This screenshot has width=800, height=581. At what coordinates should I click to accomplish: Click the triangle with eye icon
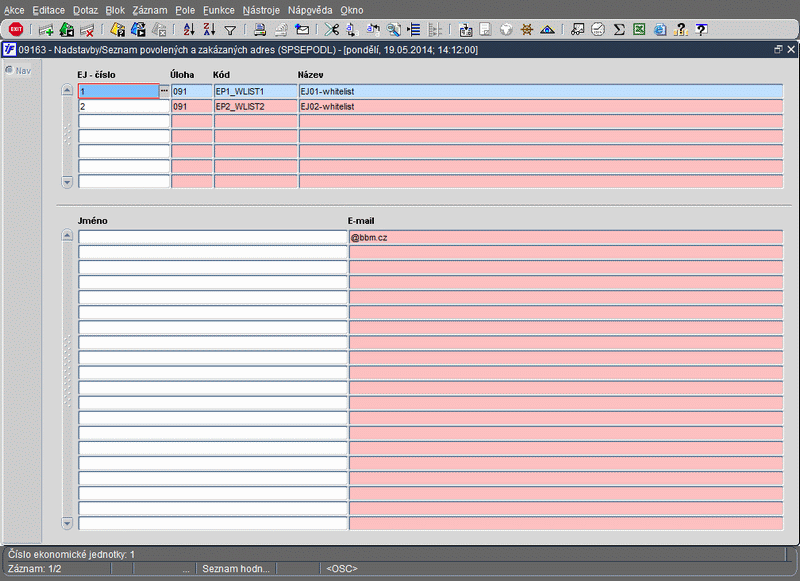click(x=547, y=30)
